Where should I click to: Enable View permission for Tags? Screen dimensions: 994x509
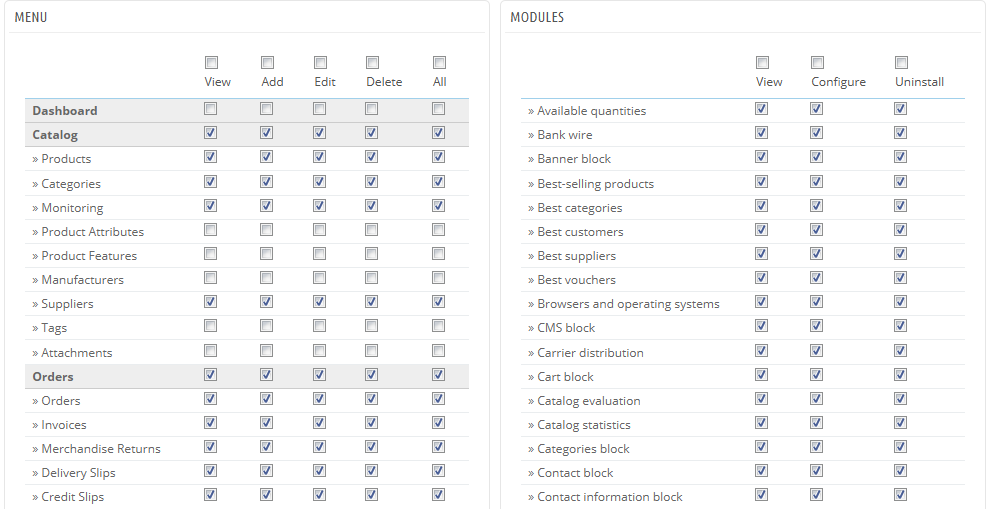pos(210,326)
